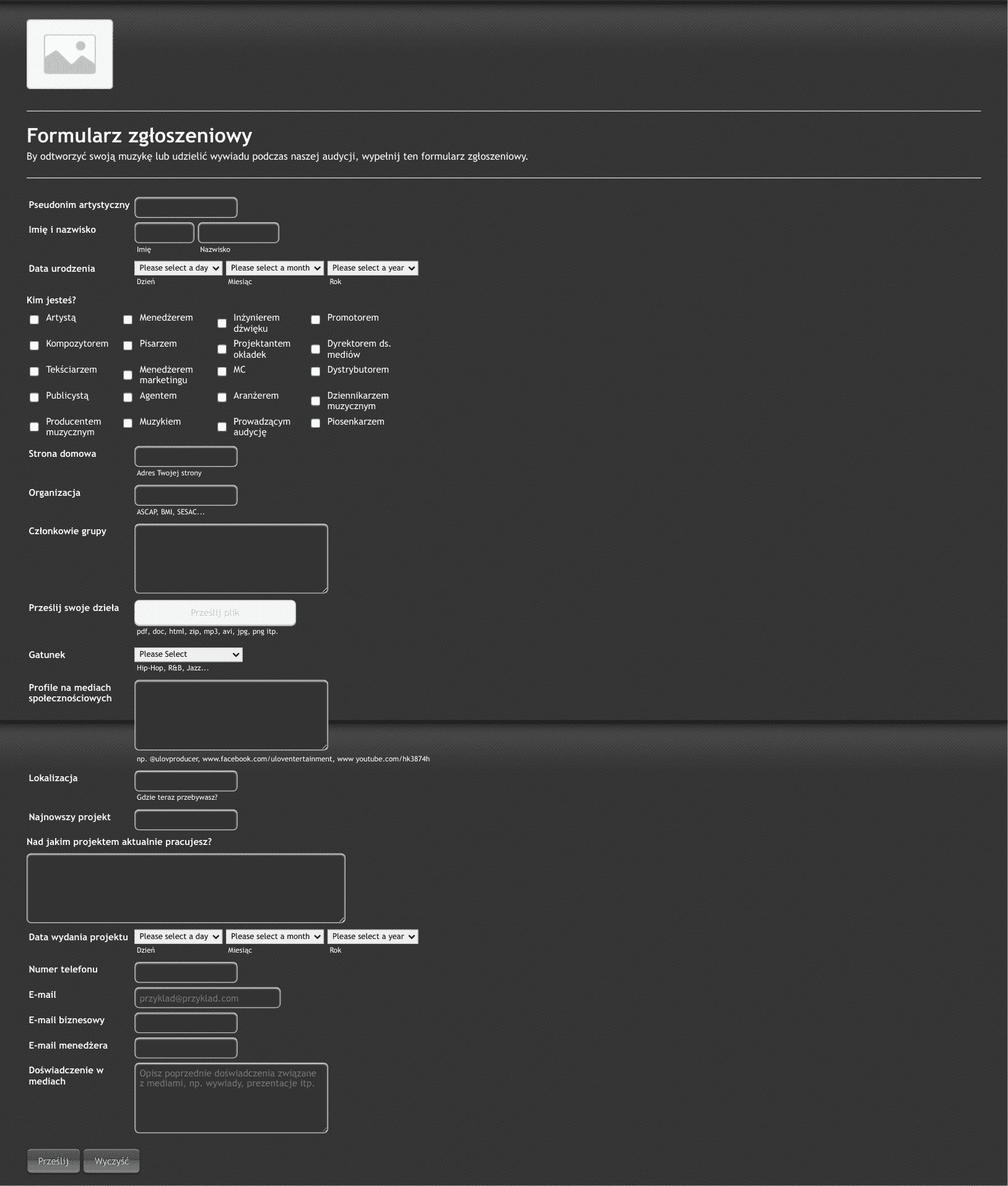1008x1186 pixels.
Task: Click the social media profiles text area
Action: click(x=231, y=715)
